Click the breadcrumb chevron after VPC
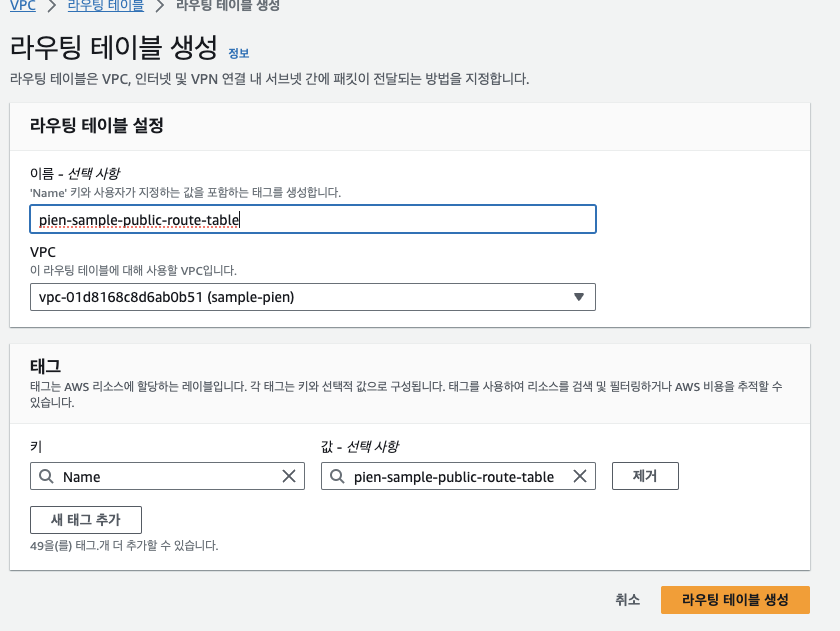This screenshot has width=840, height=631. point(52,6)
